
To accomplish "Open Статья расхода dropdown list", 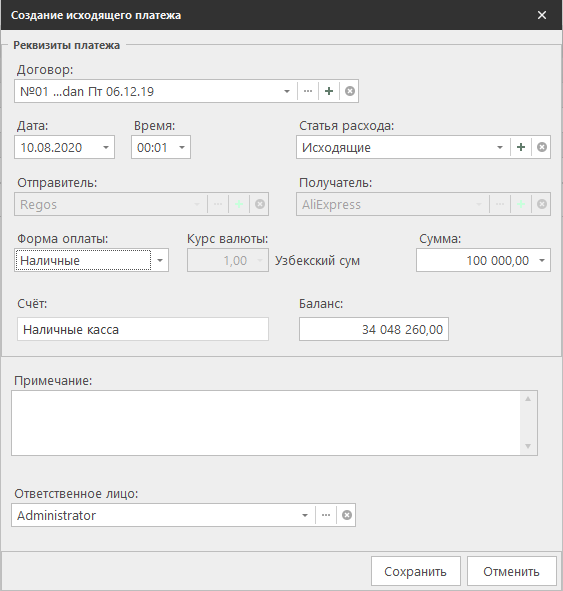I will tap(500, 147).
